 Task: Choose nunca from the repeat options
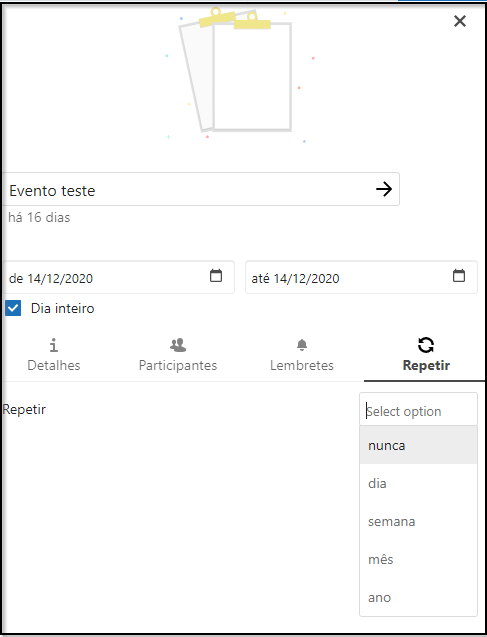tap(418, 445)
